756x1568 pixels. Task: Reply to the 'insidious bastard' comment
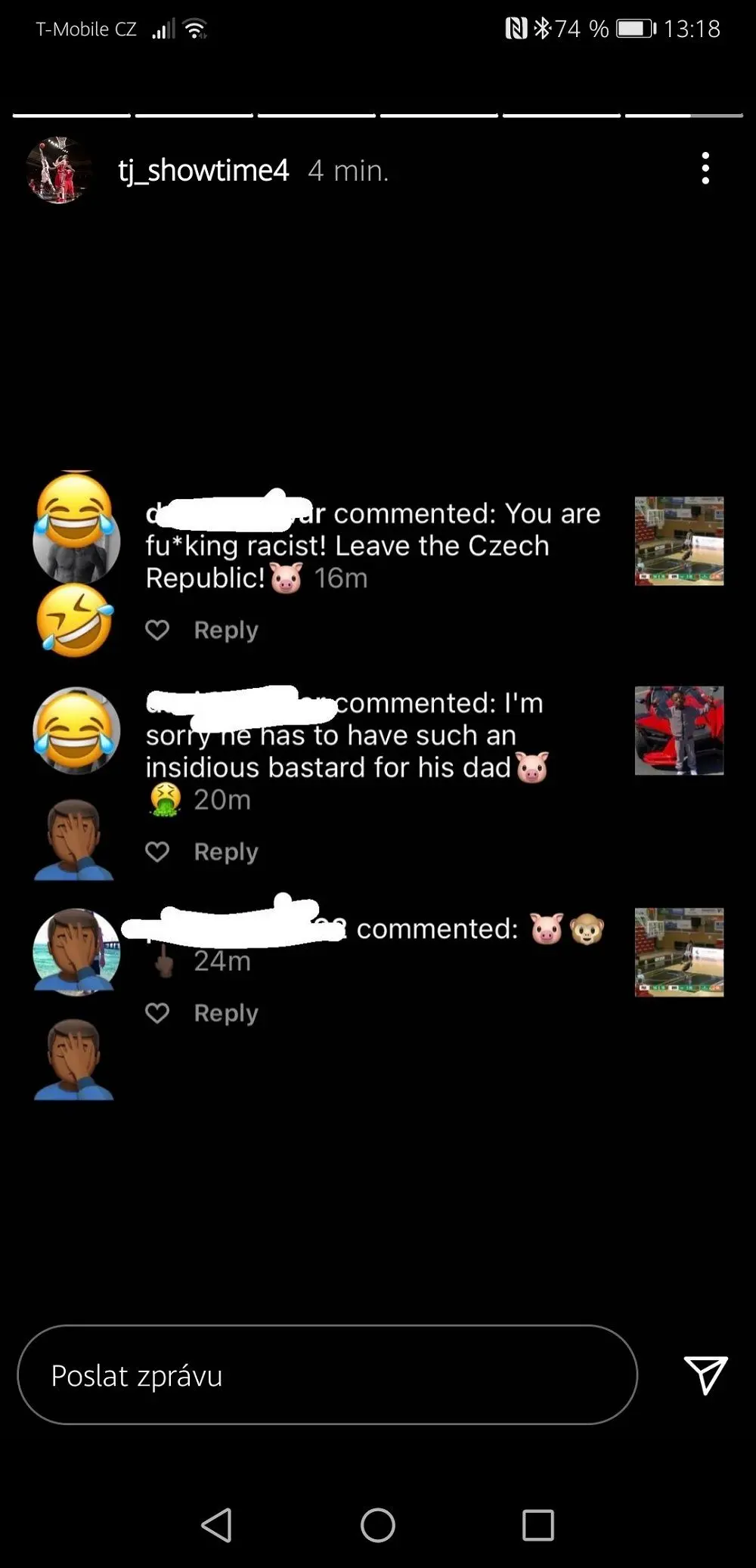point(226,852)
